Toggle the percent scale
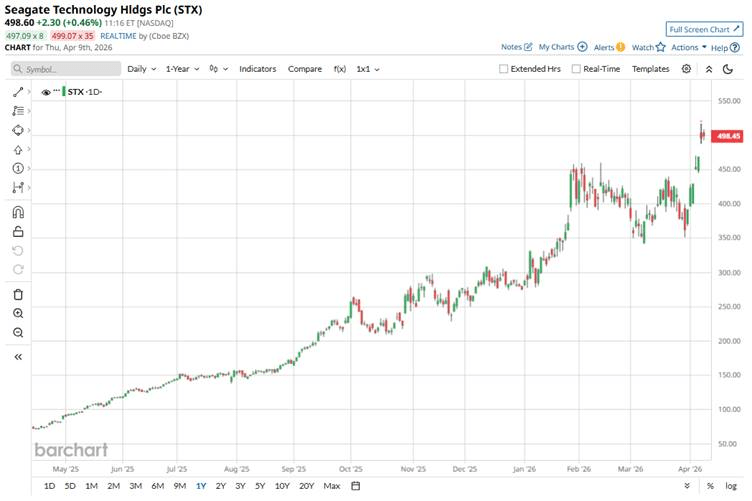The width and height of the screenshot is (752, 501). [x=710, y=486]
